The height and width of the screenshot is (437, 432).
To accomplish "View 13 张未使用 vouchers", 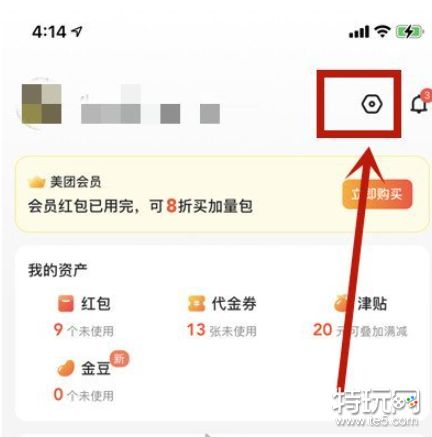I will tap(222, 330).
